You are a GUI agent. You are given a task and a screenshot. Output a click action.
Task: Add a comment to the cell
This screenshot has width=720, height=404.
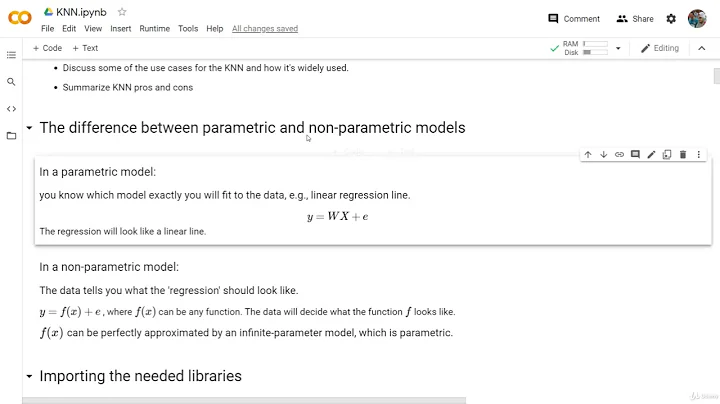tap(635, 155)
